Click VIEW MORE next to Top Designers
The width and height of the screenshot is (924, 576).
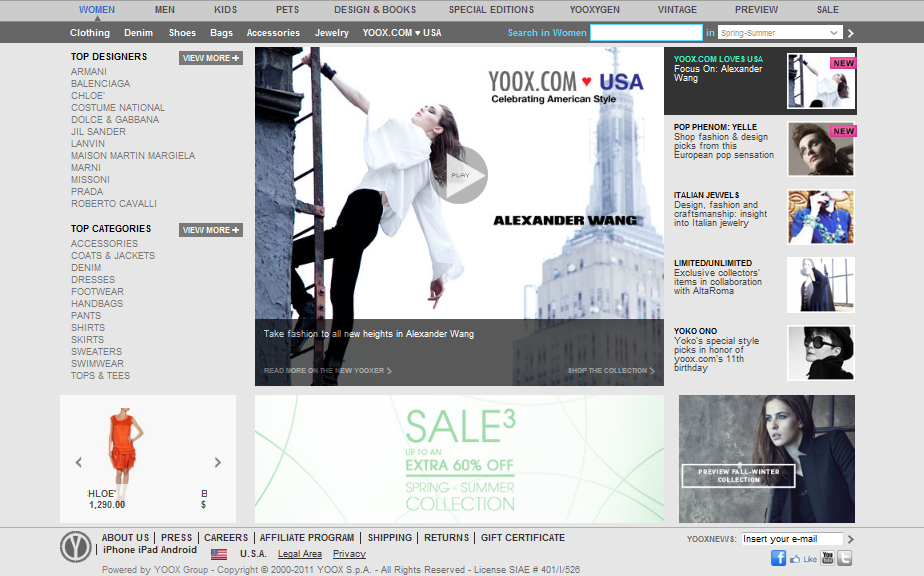(210, 58)
